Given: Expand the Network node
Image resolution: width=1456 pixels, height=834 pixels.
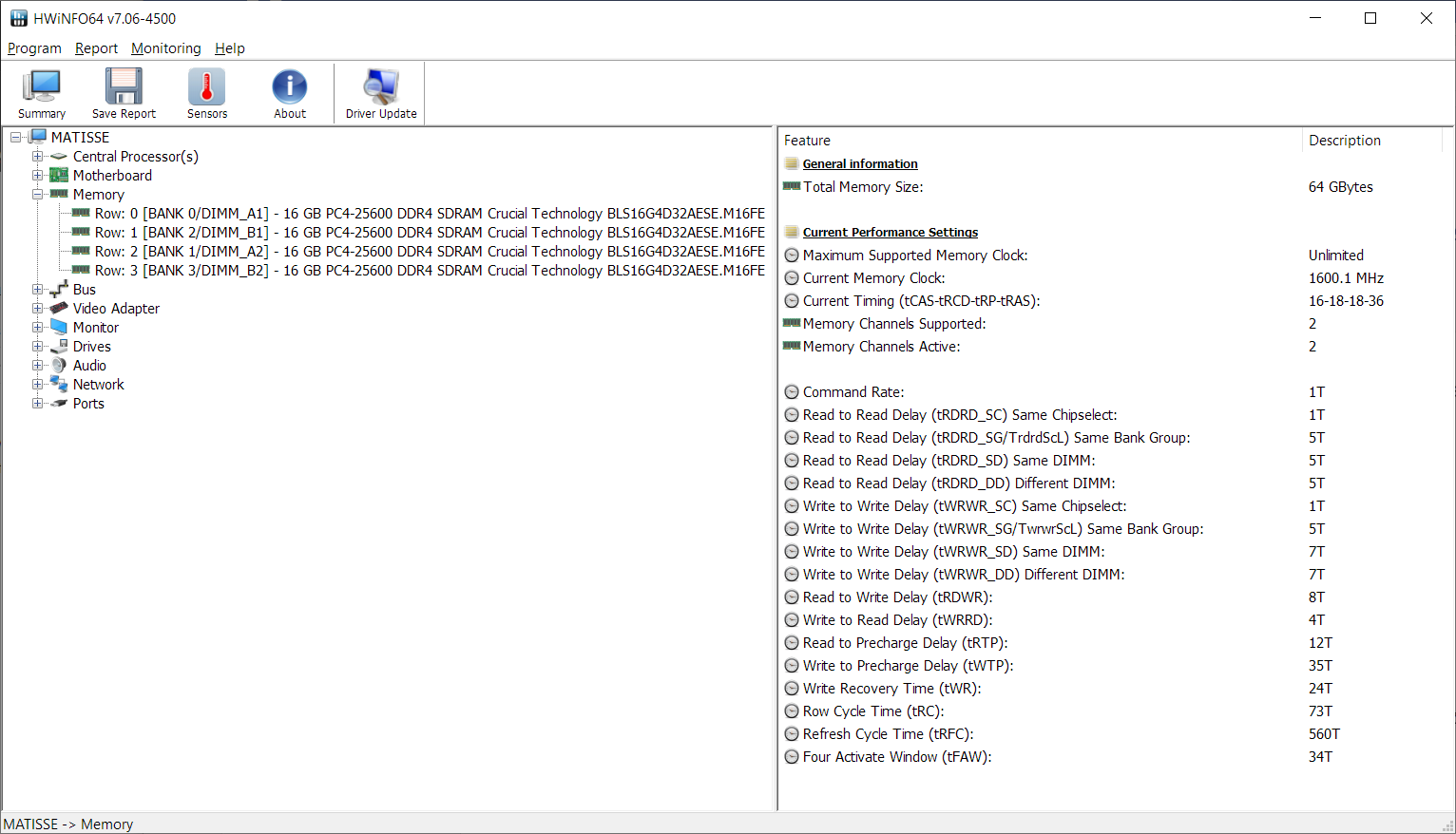Looking at the screenshot, I should point(37,384).
